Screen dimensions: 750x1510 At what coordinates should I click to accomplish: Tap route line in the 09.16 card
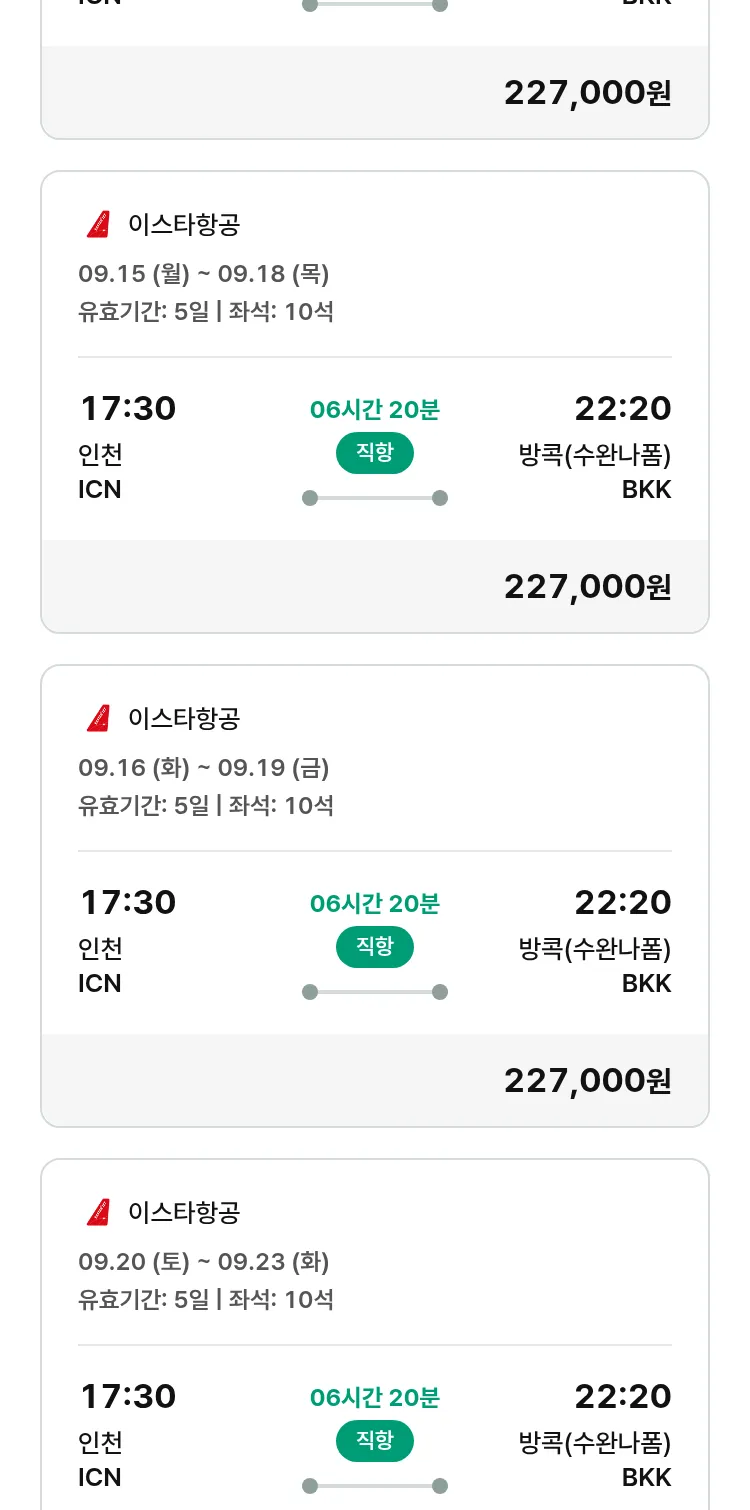pyautogui.click(x=375, y=992)
